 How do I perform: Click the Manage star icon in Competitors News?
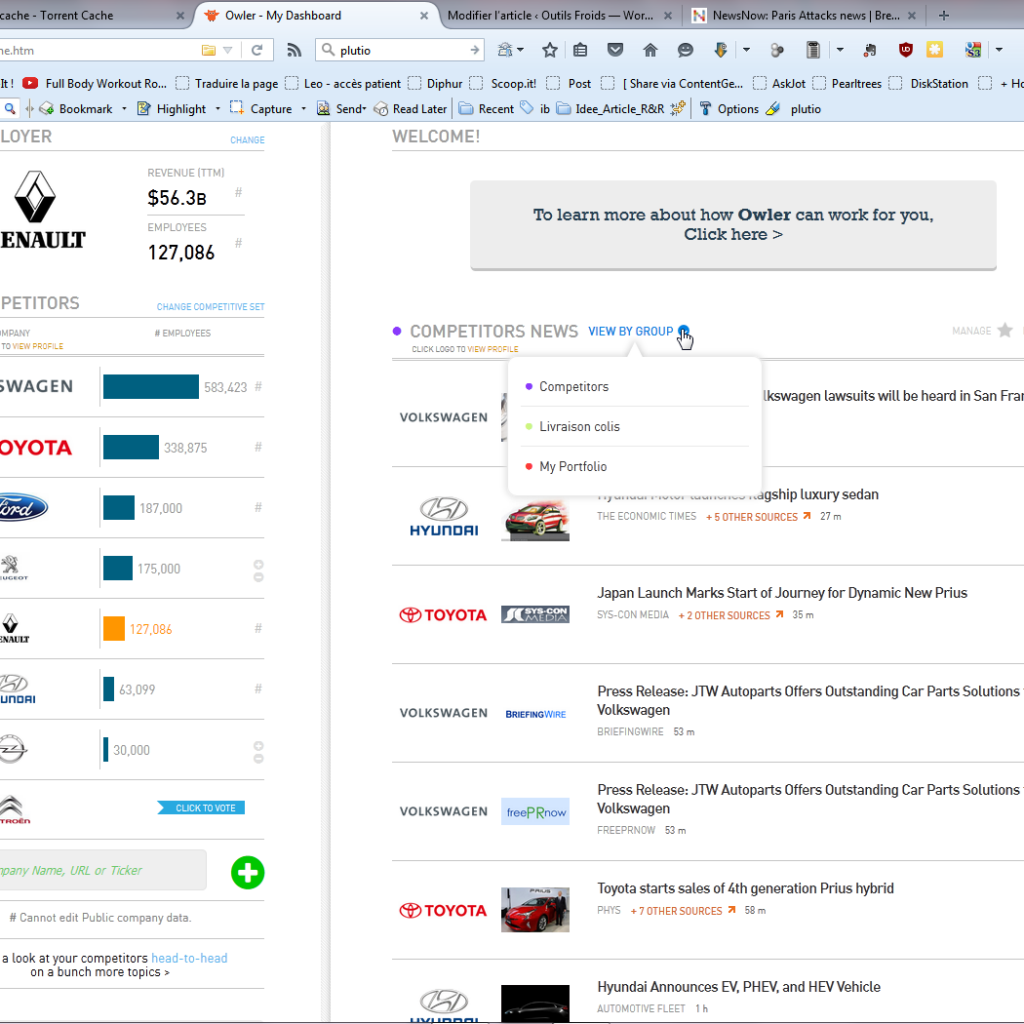point(1005,330)
